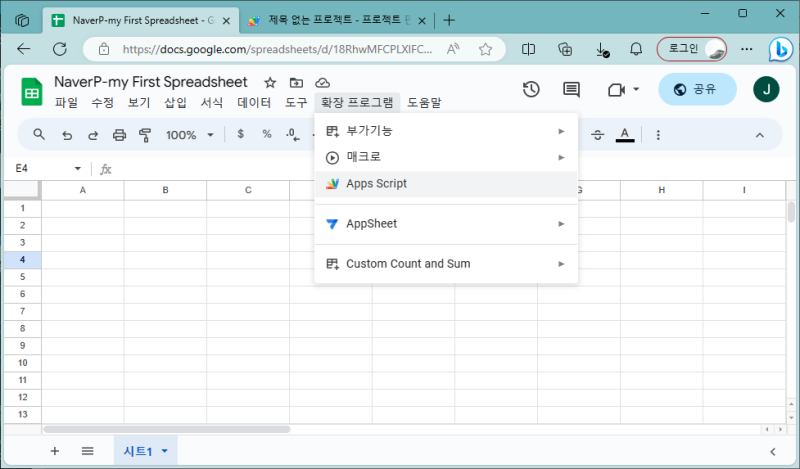
Task: Open Edge split screen icon
Action: point(529,49)
